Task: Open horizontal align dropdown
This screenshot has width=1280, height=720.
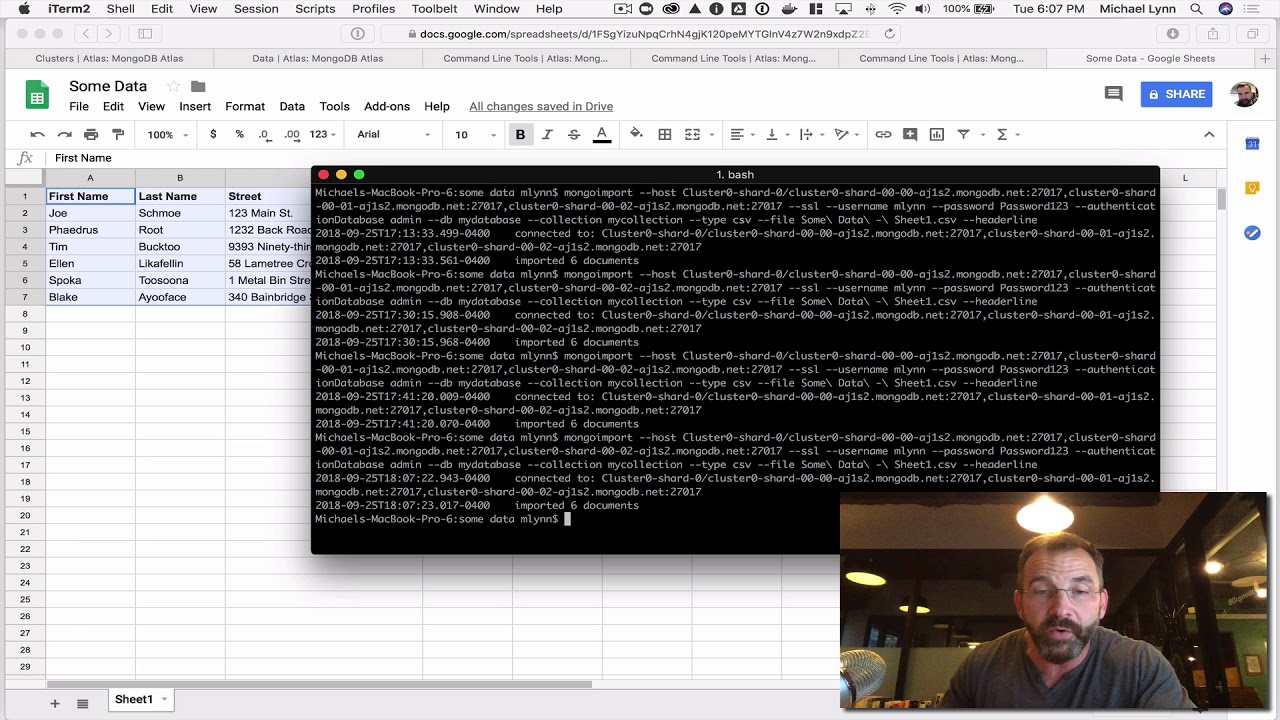Action: (x=742, y=134)
